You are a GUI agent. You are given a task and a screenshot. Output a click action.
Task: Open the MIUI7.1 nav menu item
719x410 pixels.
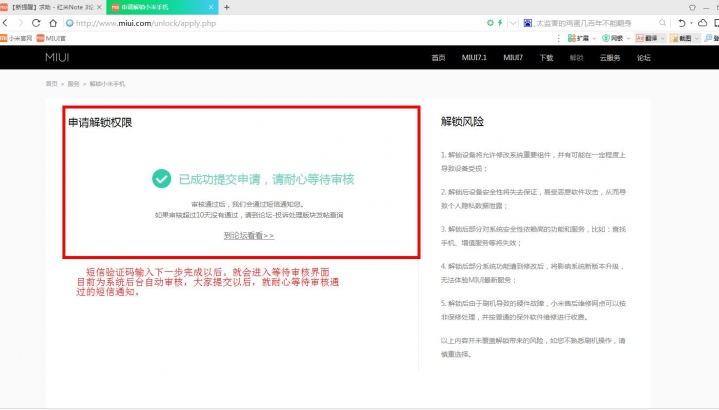[x=474, y=57]
